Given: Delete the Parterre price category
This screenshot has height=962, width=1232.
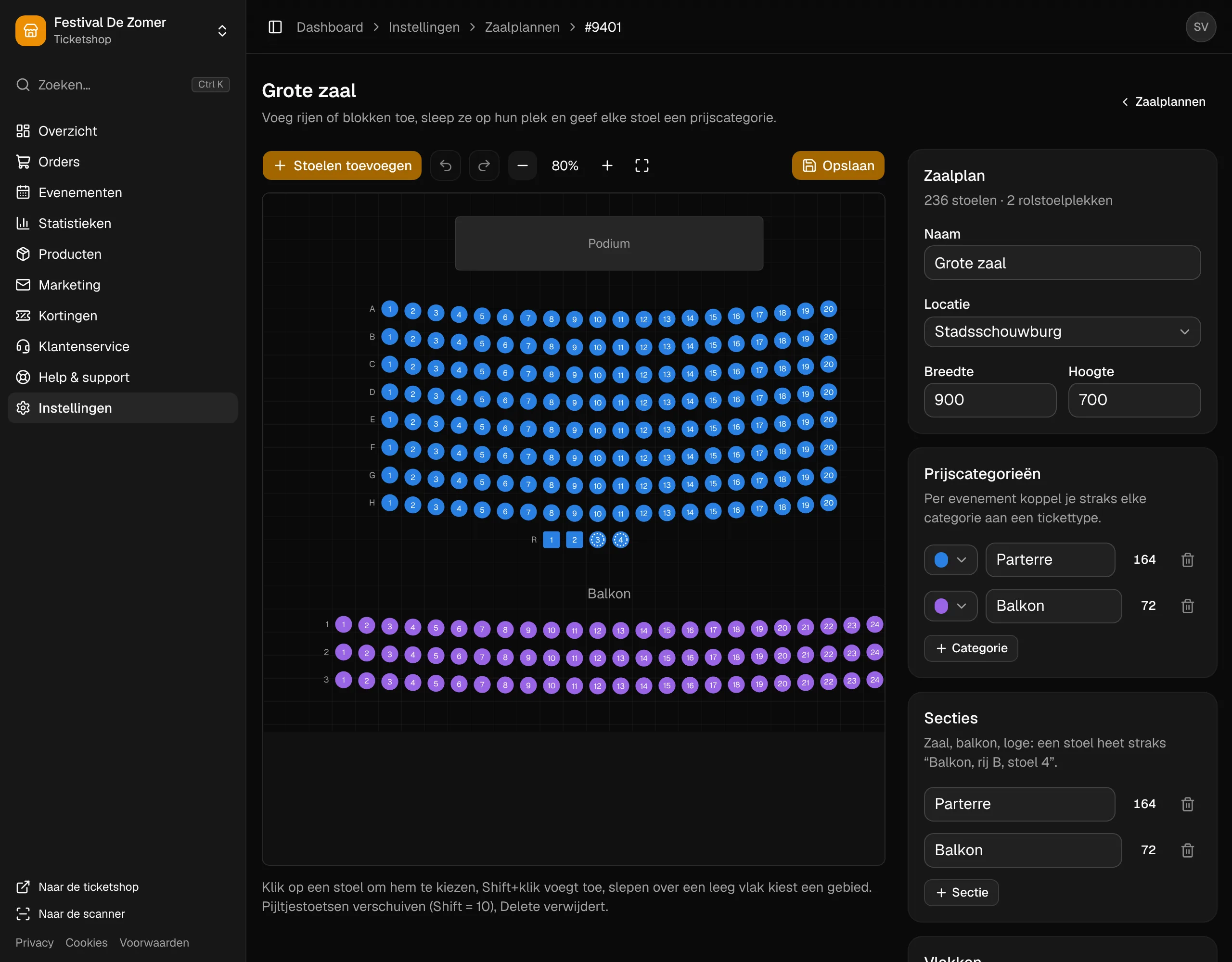Looking at the screenshot, I should pyautogui.click(x=1187, y=560).
